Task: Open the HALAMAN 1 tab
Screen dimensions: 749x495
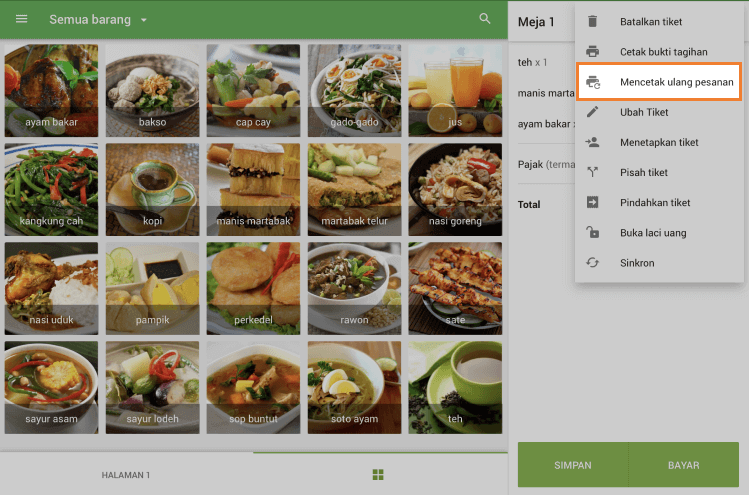Action: tap(126, 475)
